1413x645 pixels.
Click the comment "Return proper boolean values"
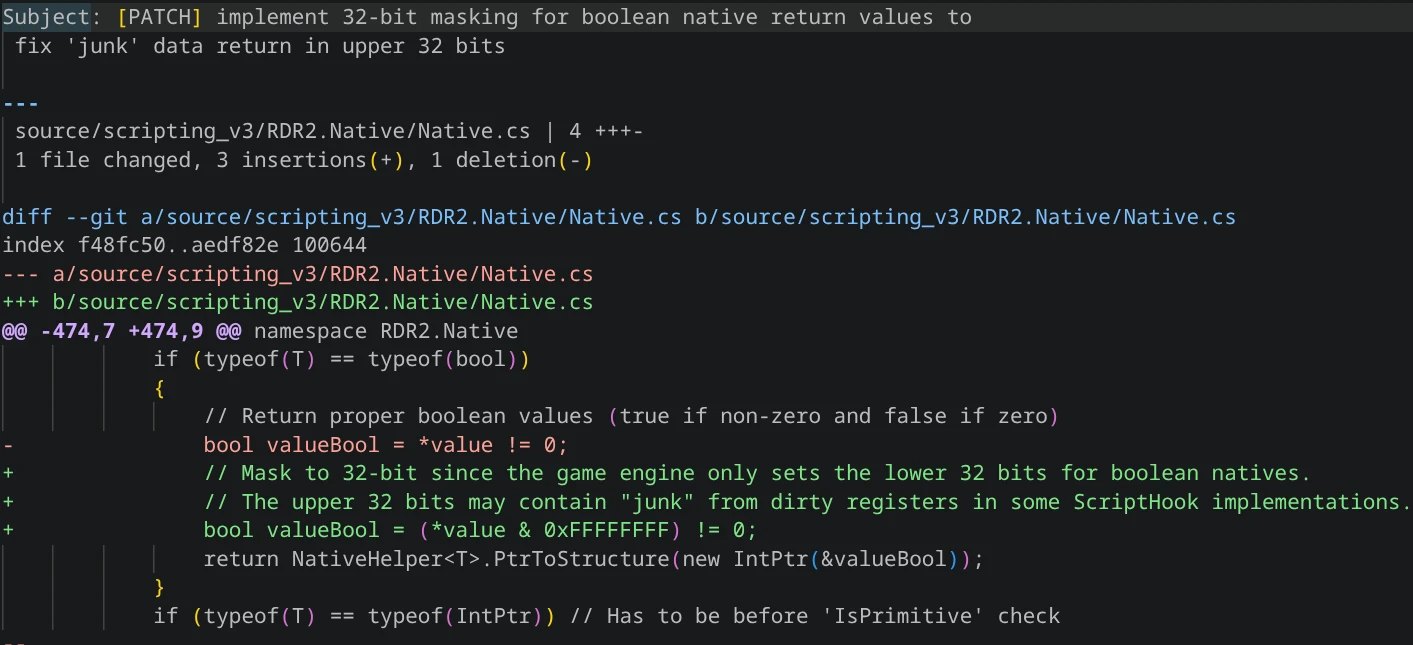coord(630,416)
